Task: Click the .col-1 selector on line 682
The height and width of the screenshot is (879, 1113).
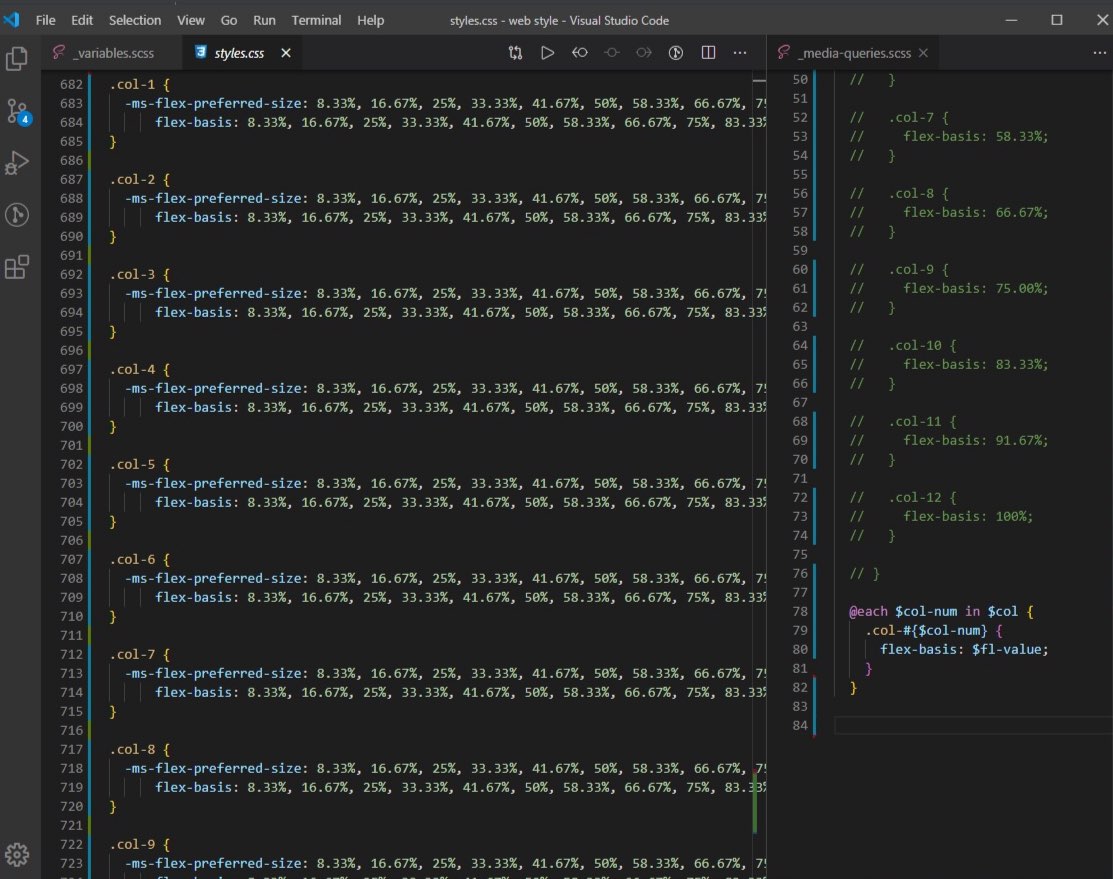Action: pyautogui.click(x=132, y=84)
